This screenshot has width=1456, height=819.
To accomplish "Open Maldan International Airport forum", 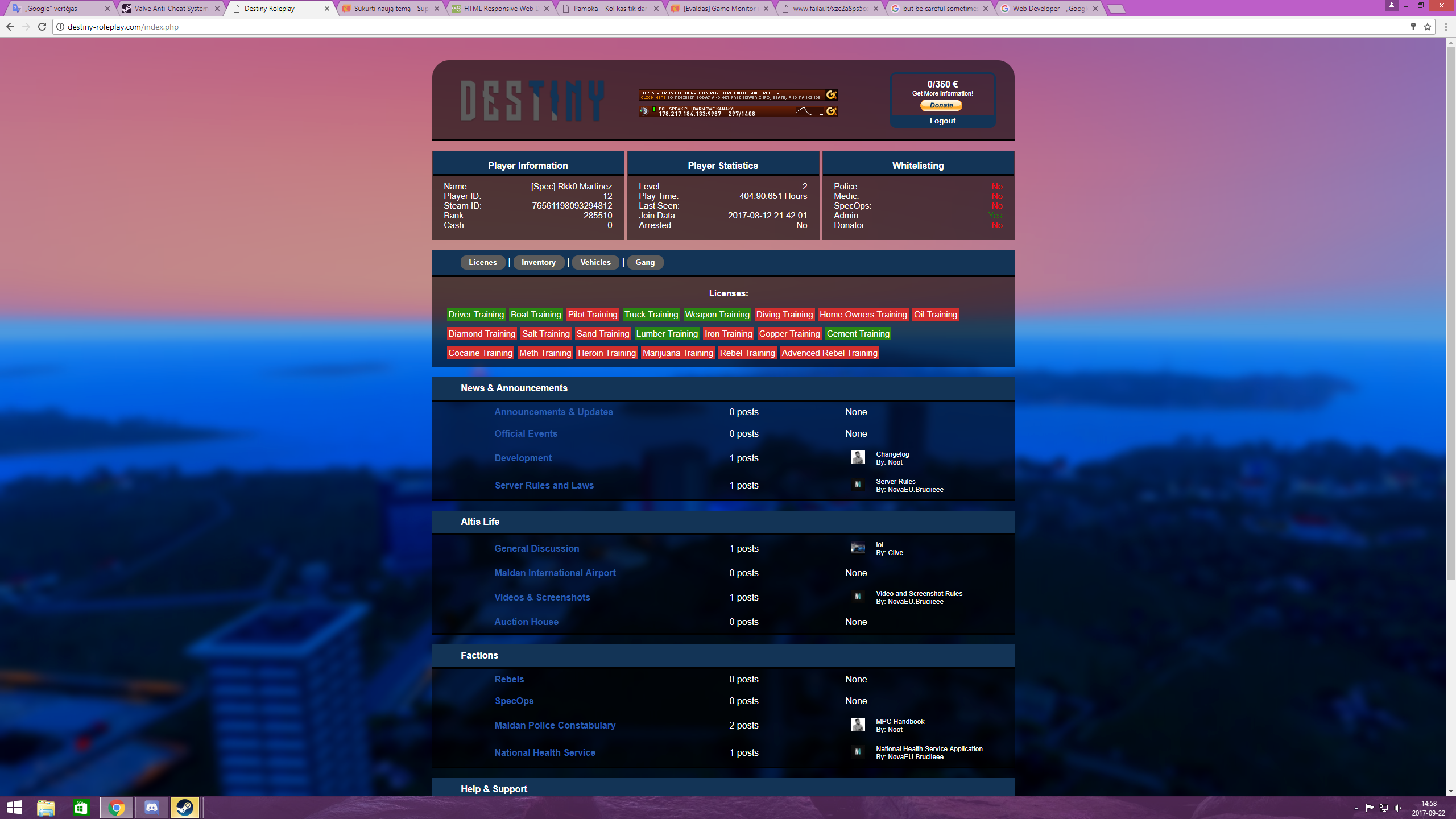I will [x=555, y=573].
